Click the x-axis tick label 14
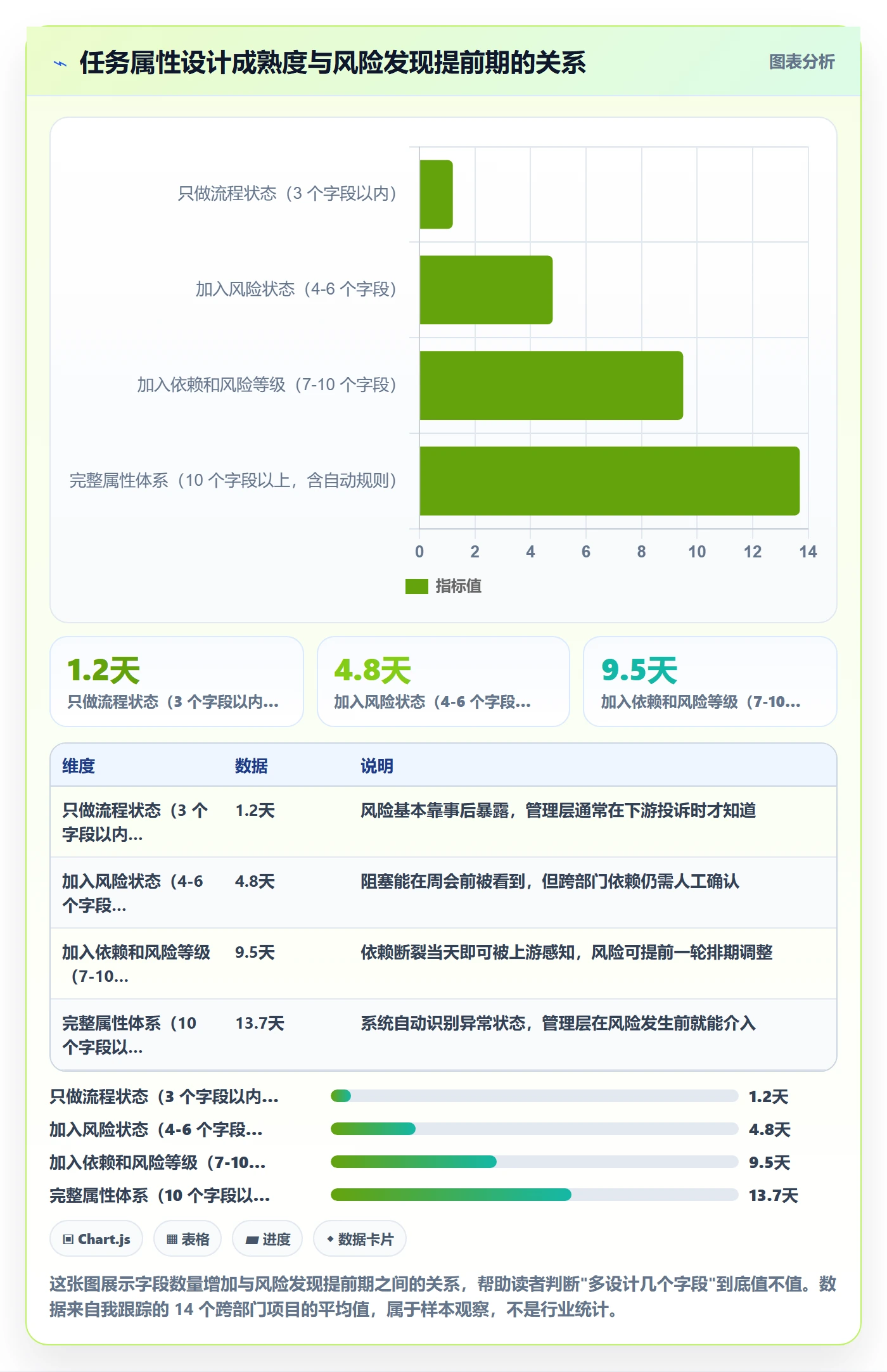This screenshot has width=887, height=1372. click(808, 552)
